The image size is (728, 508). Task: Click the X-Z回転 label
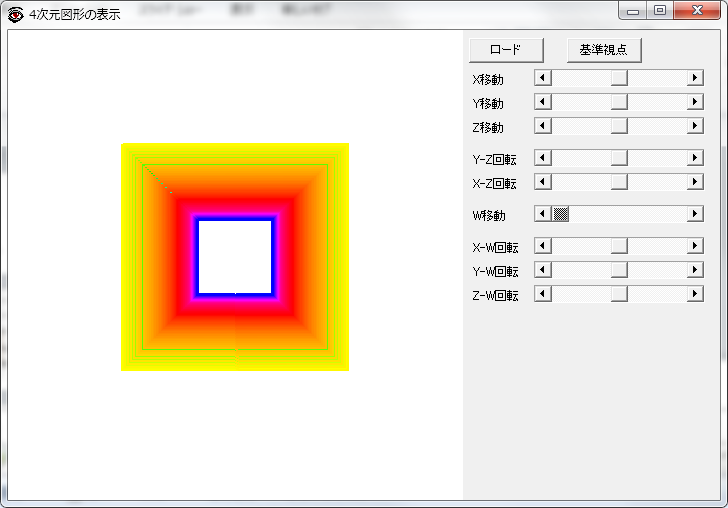click(494, 184)
